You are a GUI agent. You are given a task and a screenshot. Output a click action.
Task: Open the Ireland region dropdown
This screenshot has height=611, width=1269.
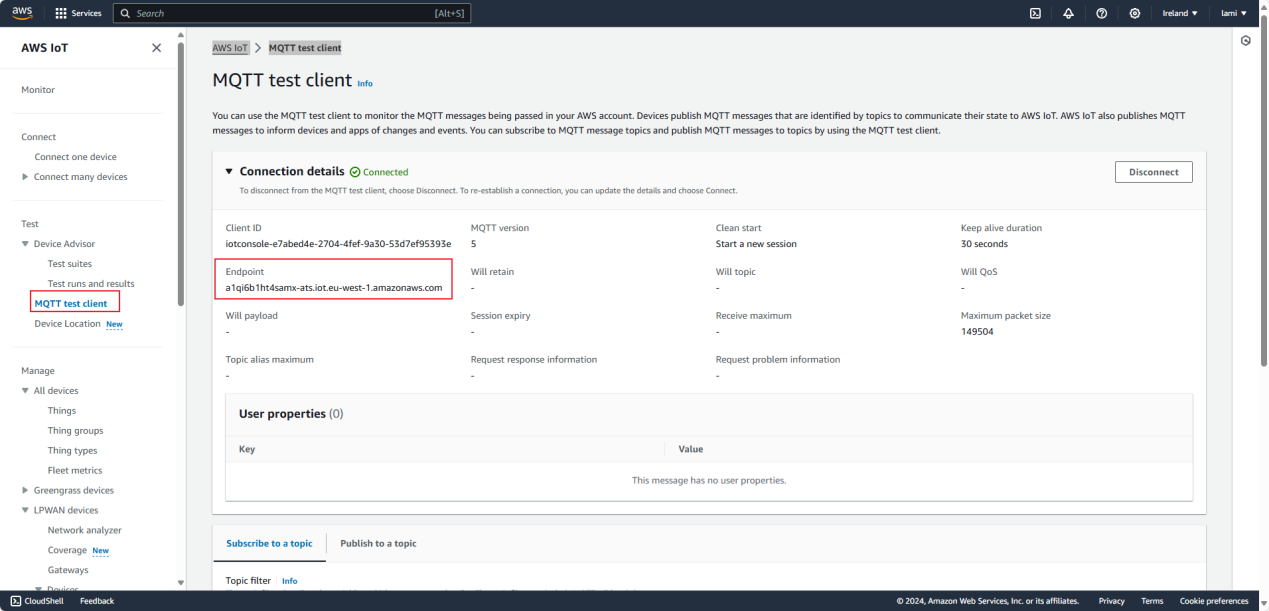coord(1180,13)
